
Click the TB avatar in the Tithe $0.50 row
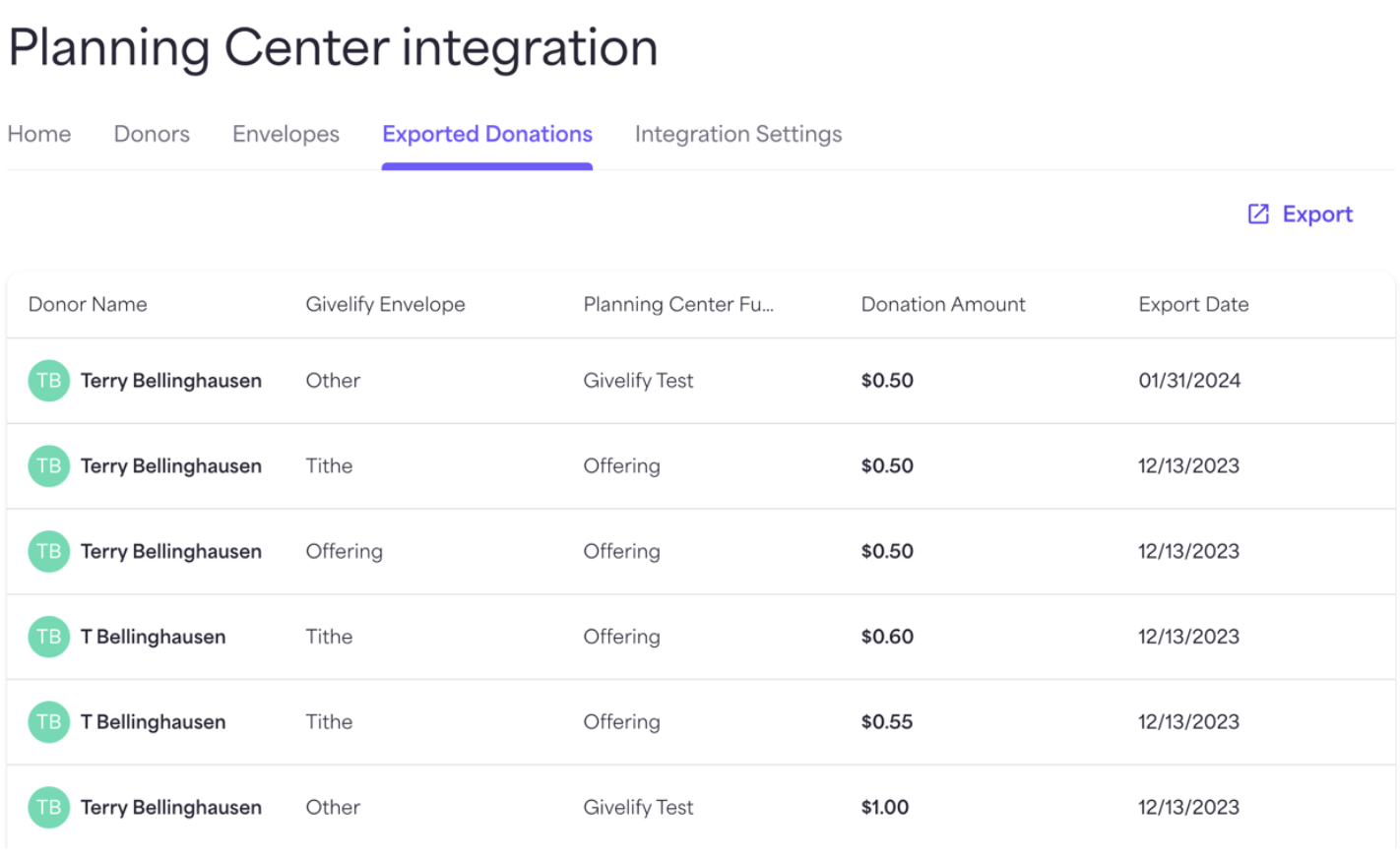(x=49, y=466)
